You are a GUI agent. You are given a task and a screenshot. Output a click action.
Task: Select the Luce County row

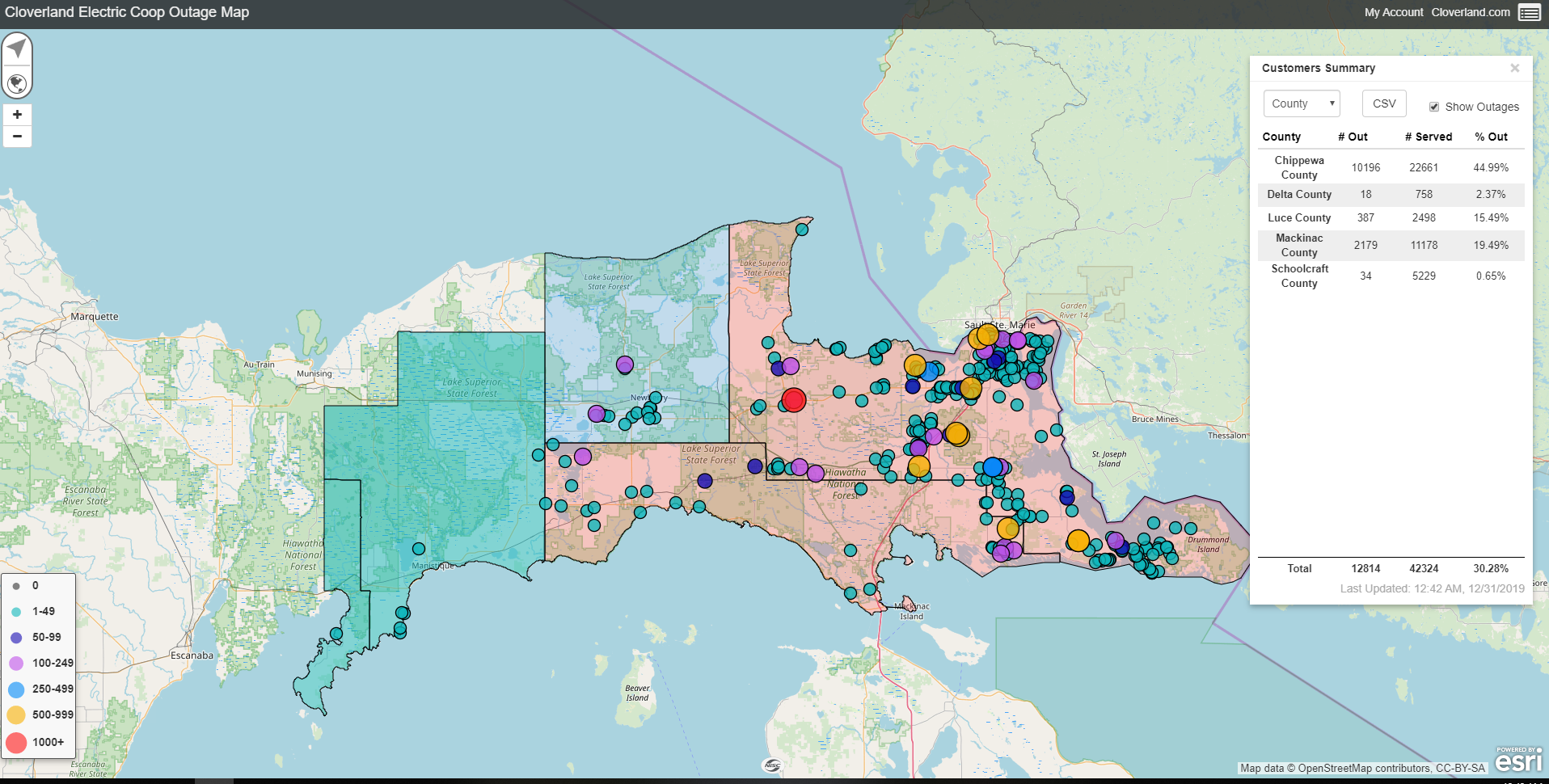1391,217
